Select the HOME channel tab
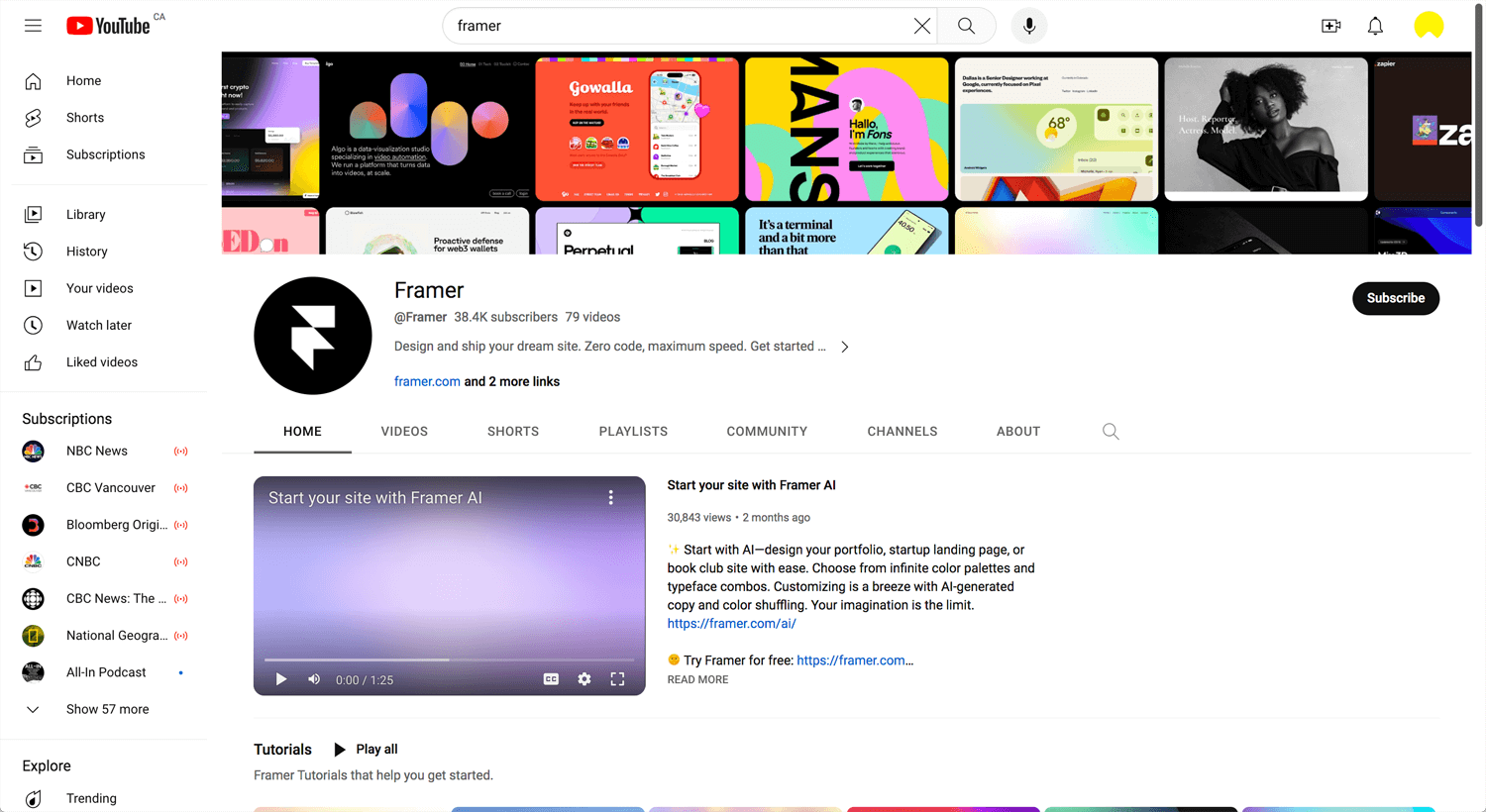1486x812 pixels. tap(302, 432)
